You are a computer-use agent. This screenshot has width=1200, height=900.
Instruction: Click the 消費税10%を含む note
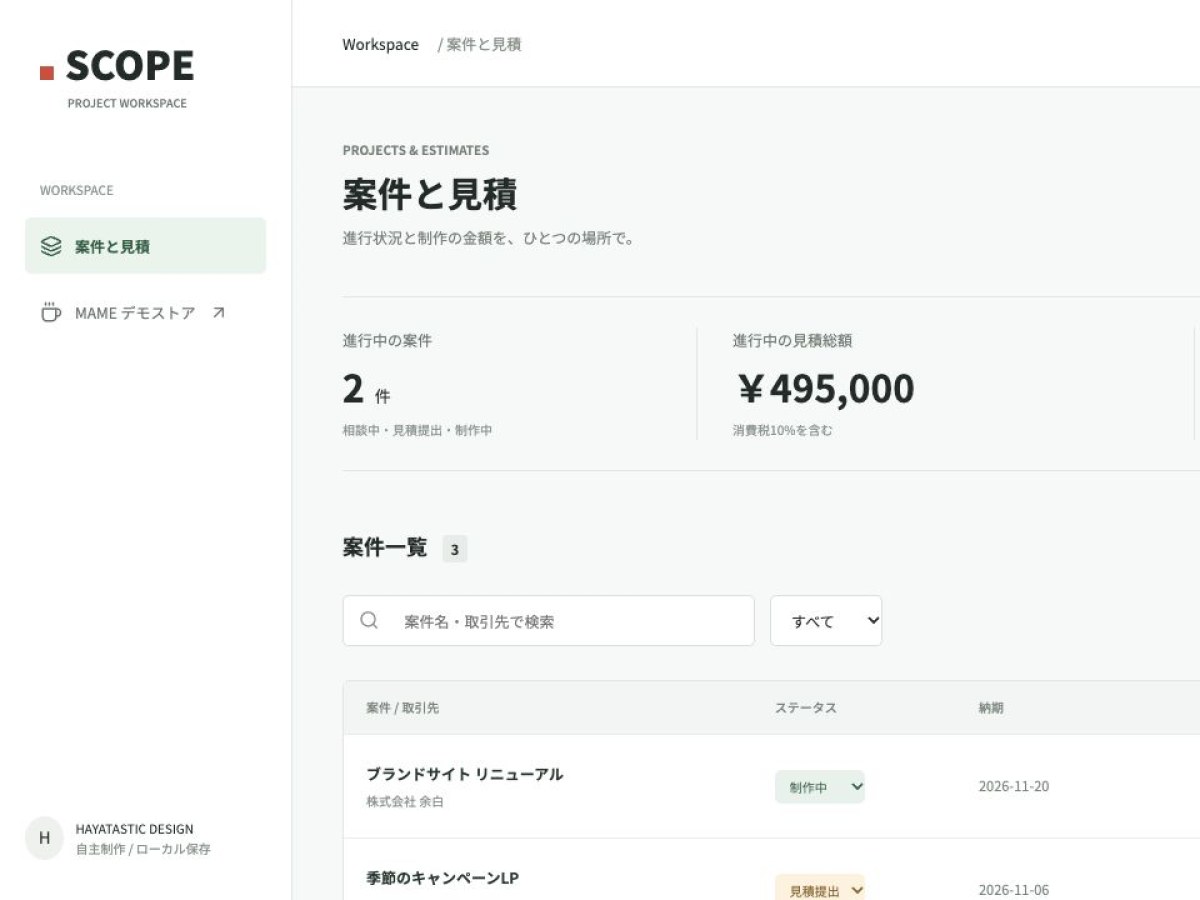[x=782, y=431]
